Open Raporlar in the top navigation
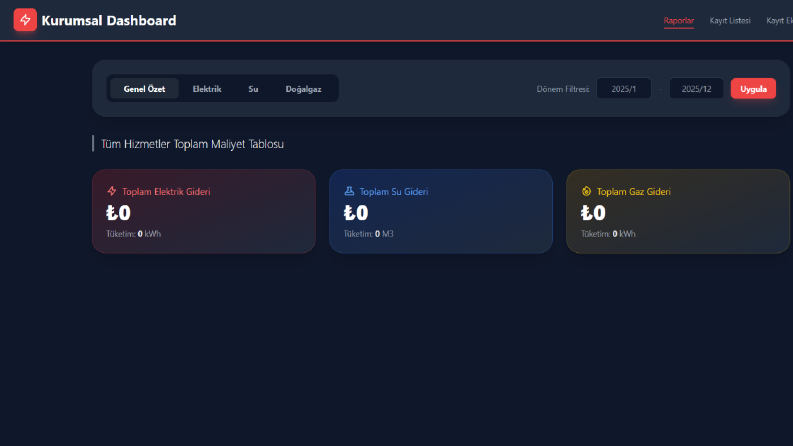The image size is (793, 446). tap(679, 20)
